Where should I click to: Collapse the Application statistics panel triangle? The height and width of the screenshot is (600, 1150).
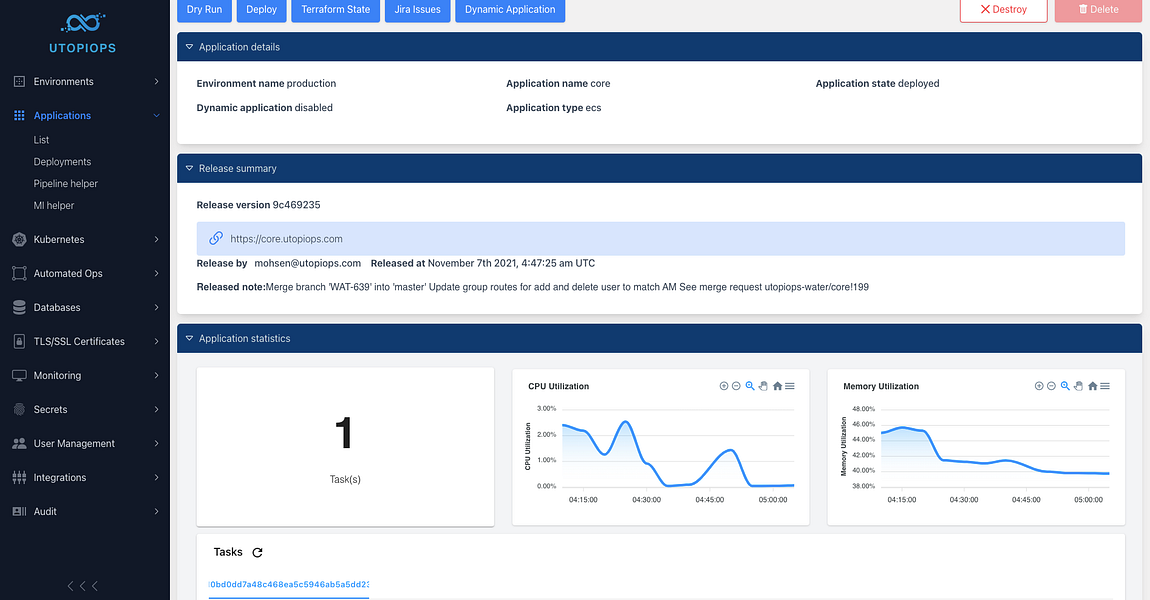(189, 338)
